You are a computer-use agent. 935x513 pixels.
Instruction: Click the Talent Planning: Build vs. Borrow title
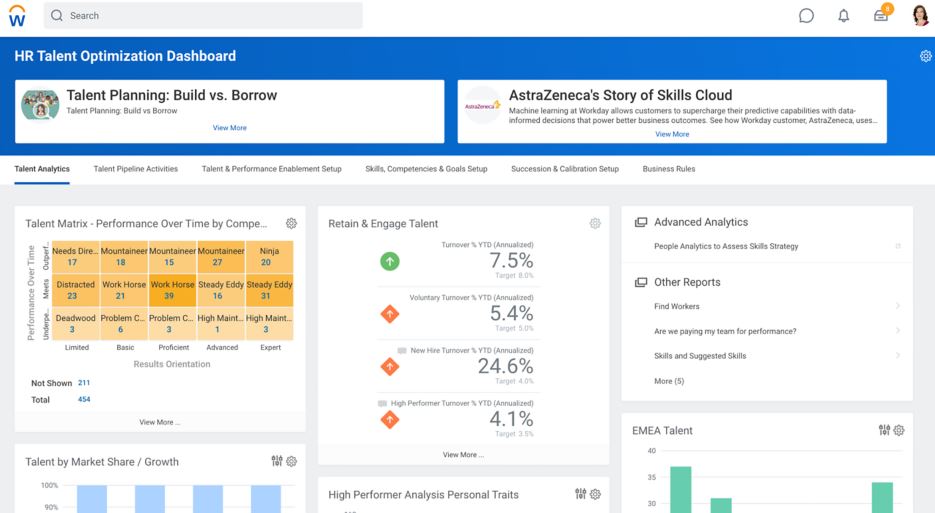pyautogui.click(x=172, y=95)
